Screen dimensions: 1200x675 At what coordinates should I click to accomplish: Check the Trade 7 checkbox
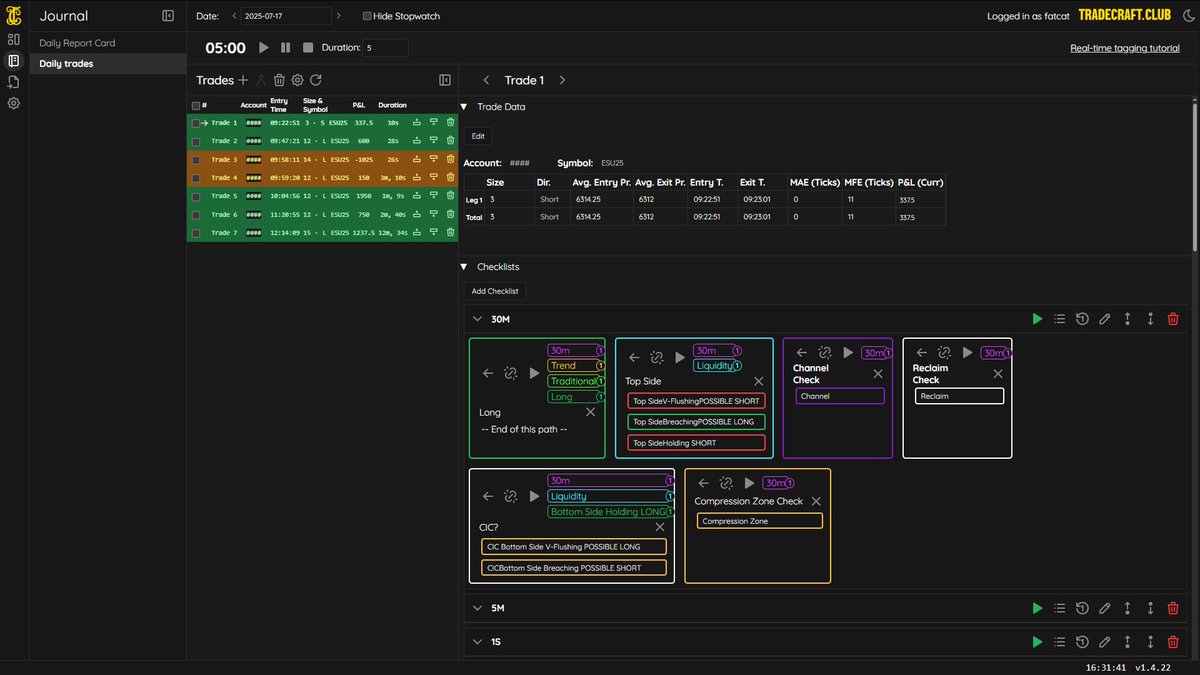click(196, 233)
